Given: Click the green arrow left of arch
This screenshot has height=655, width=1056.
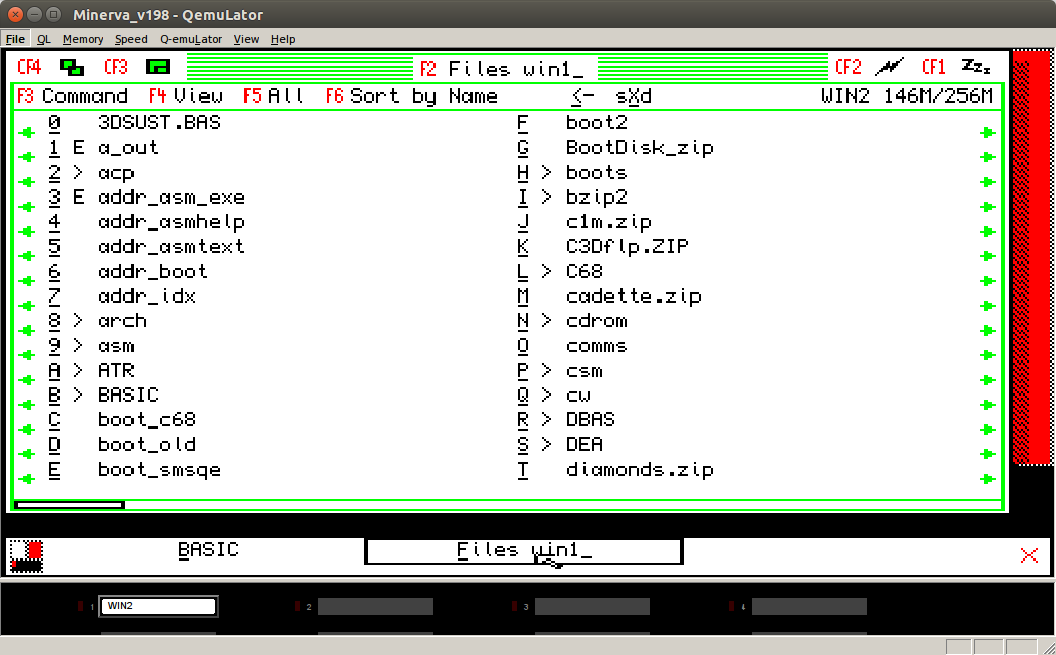Looking at the screenshot, I should point(27,330).
